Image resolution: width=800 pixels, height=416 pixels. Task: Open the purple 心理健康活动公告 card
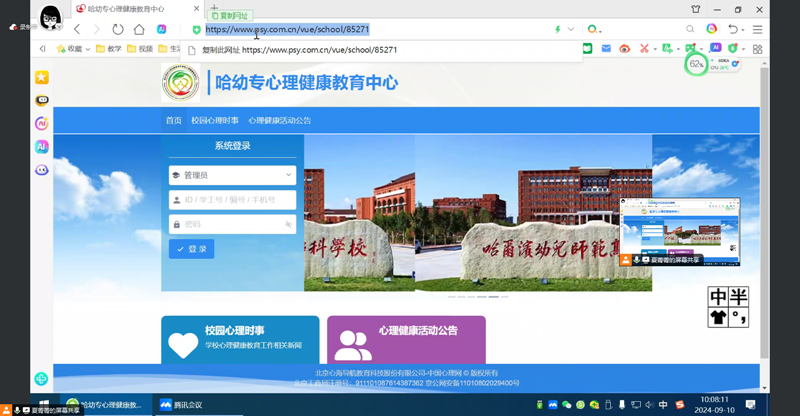pos(406,340)
